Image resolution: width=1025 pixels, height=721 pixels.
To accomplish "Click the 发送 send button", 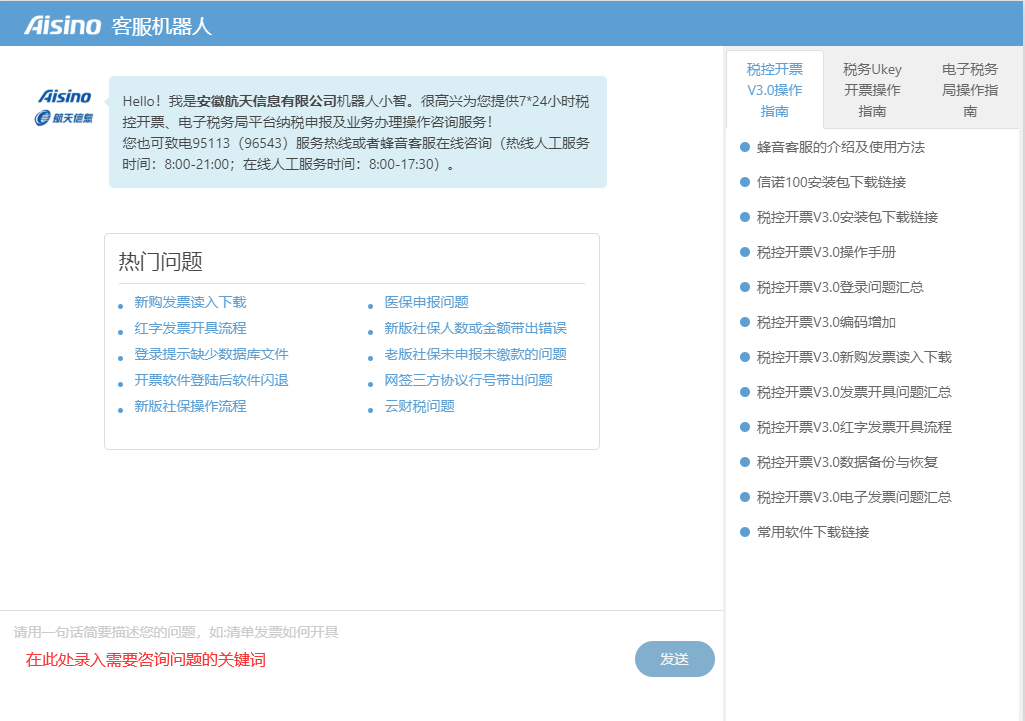I will tap(675, 659).
